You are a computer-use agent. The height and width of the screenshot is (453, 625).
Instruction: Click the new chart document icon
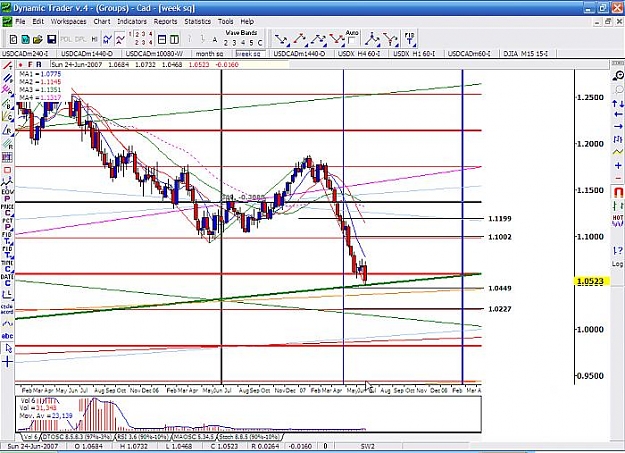[13, 39]
